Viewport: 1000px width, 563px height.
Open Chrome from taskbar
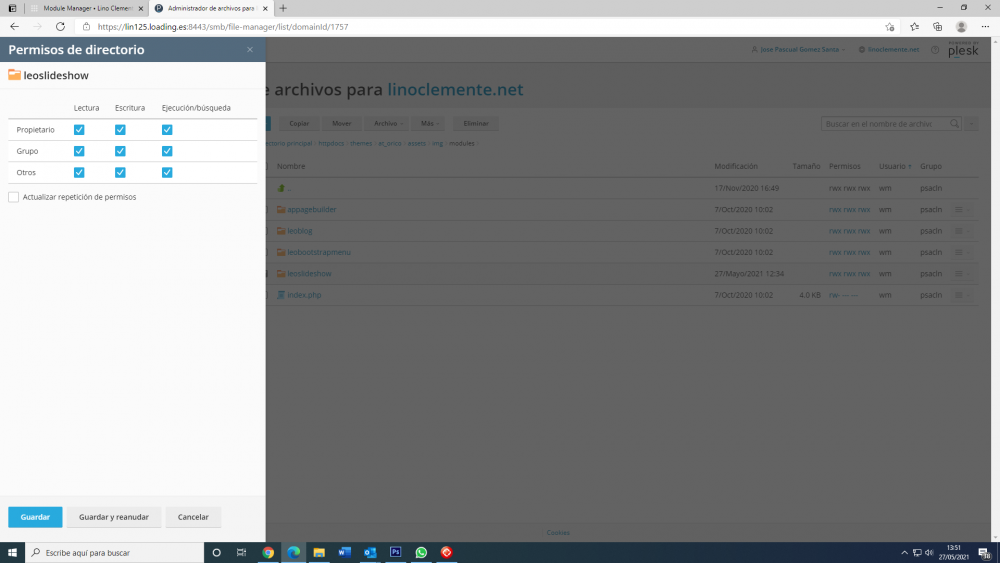pos(268,552)
